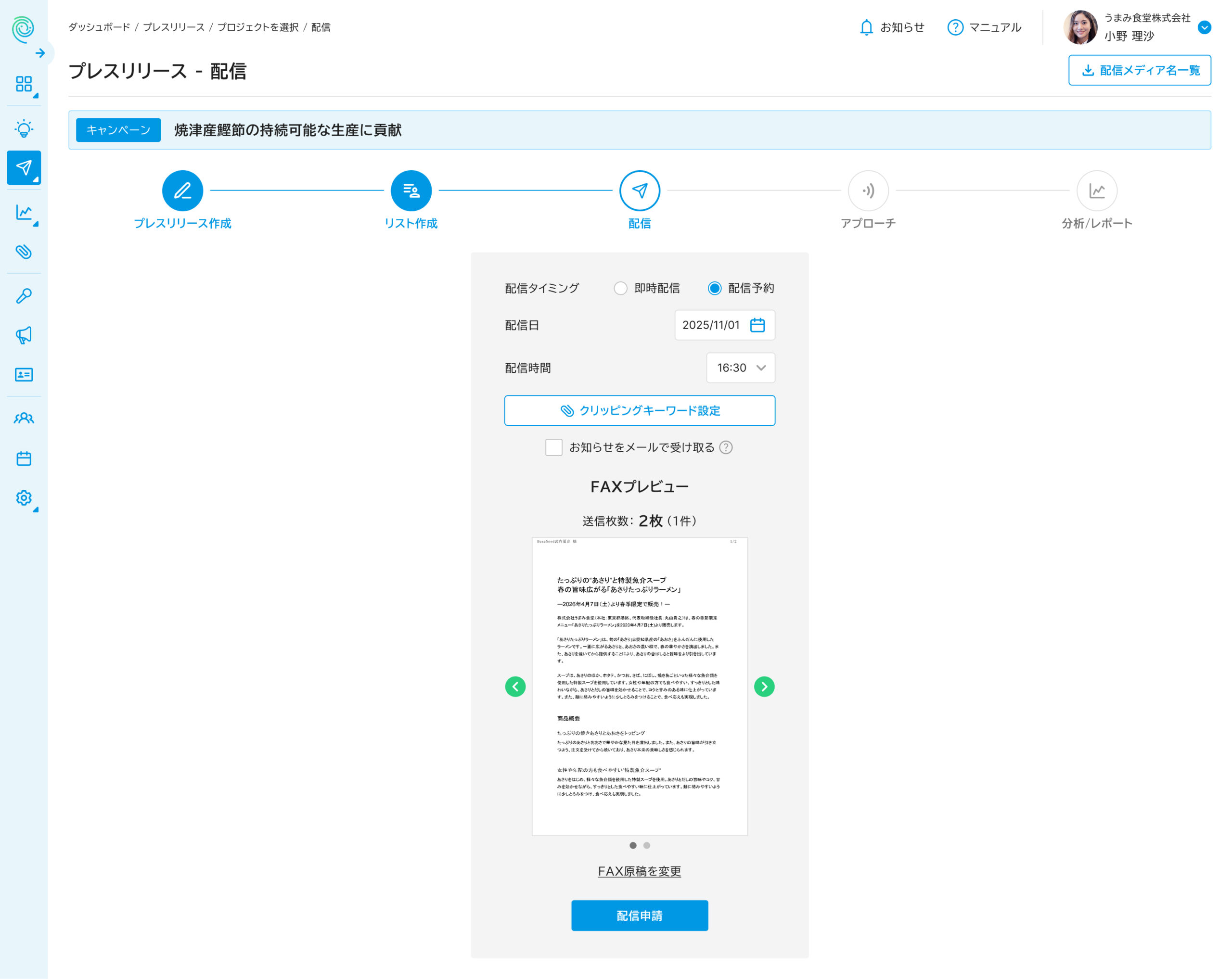Click the お知らせ bell icon
The image size is (1232, 979).
[866, 27]
